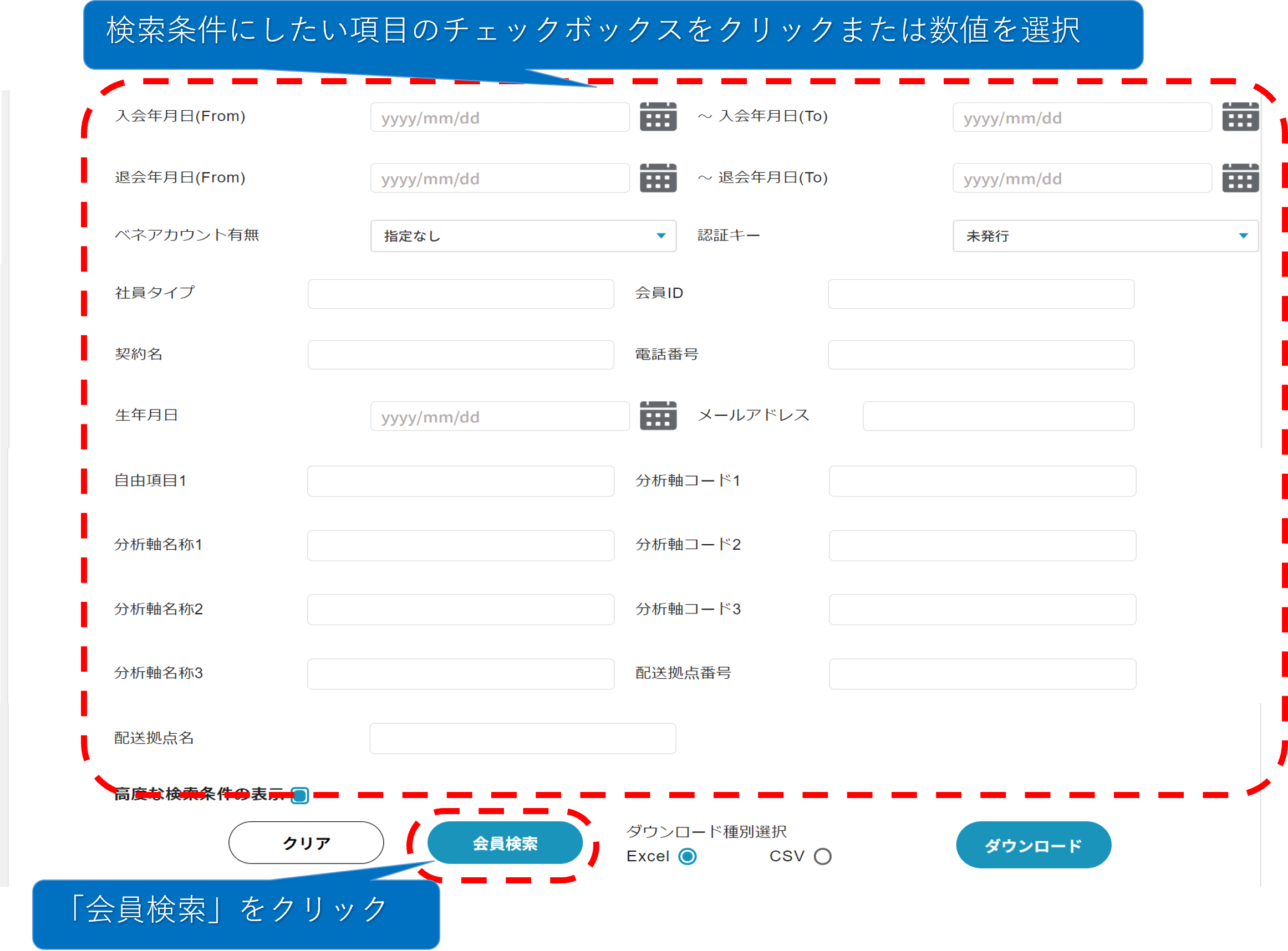Open calendar picker for 生年月日
The image size is (1288, 951).
658,416
